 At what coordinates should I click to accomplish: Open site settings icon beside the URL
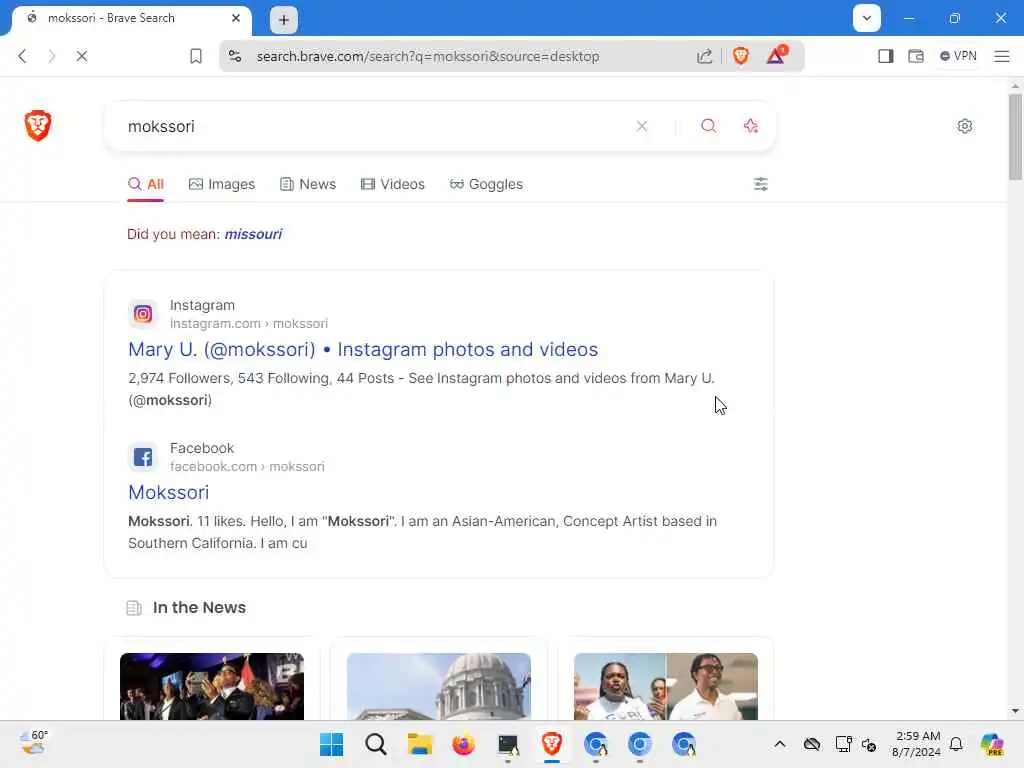(x=235, y=56)
